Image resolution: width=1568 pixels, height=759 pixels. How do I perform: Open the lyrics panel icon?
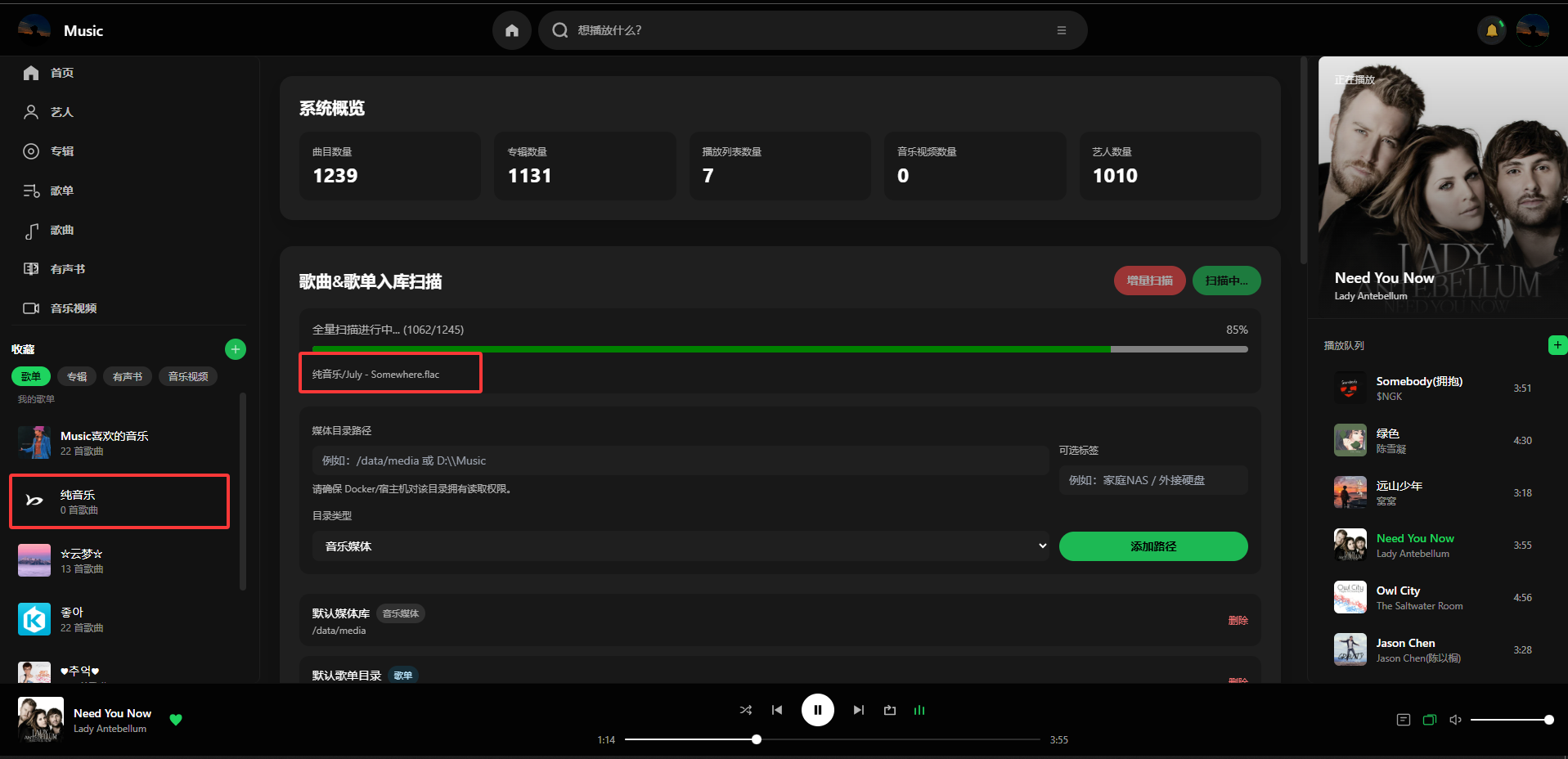[1404, 720]
